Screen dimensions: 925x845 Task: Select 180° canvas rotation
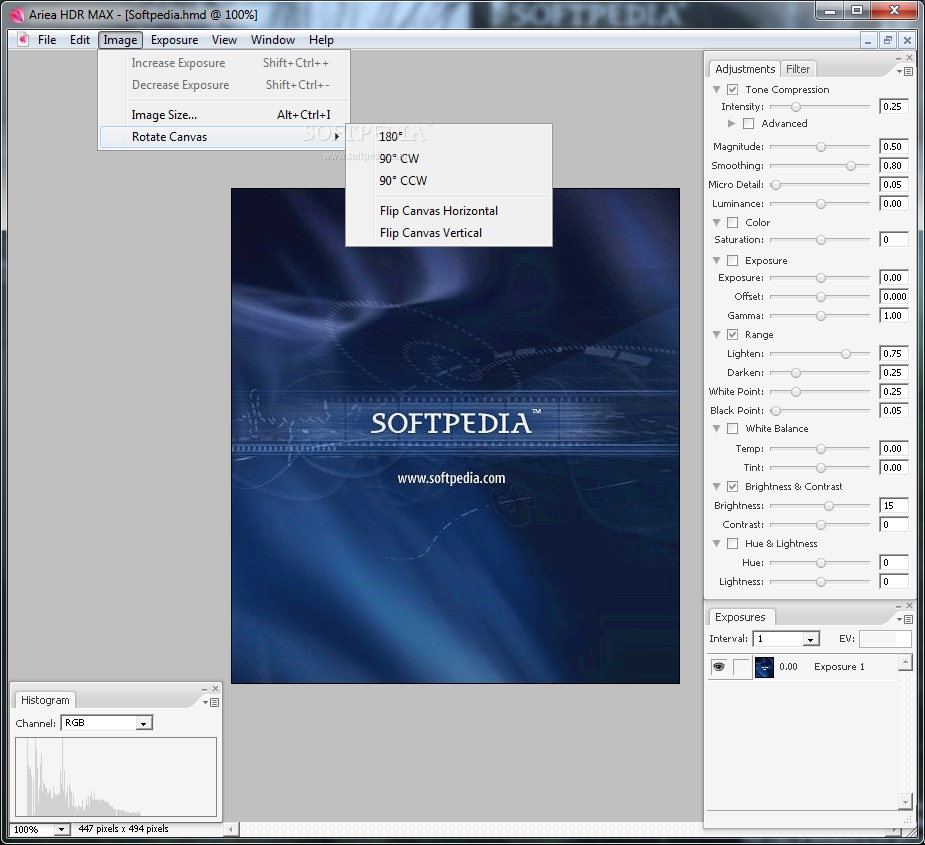tap(449, 136)
